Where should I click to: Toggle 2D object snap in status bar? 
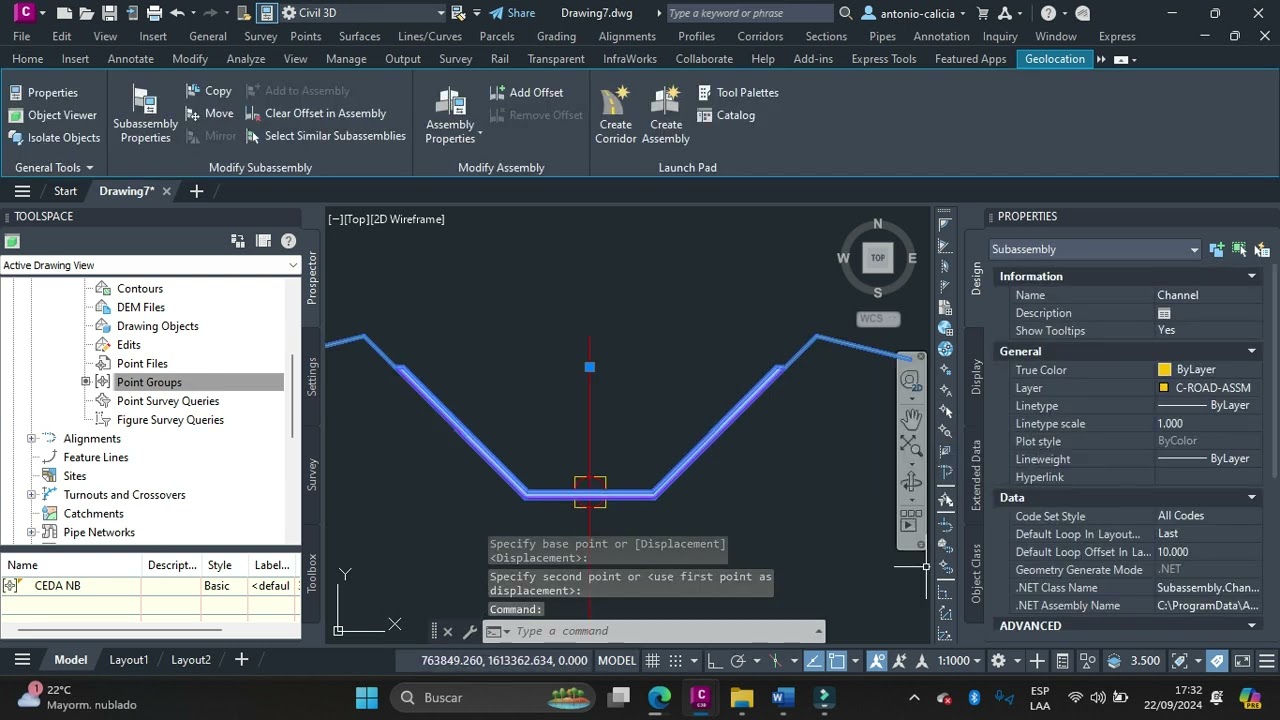837,661
